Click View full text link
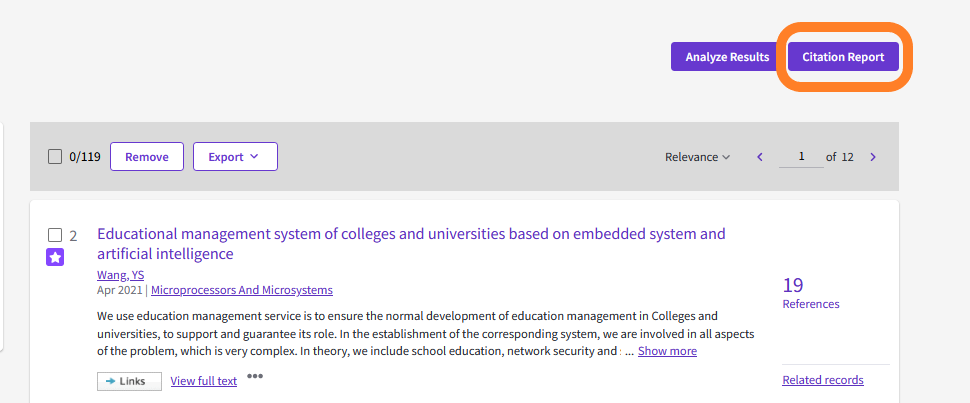 (204, 381)
